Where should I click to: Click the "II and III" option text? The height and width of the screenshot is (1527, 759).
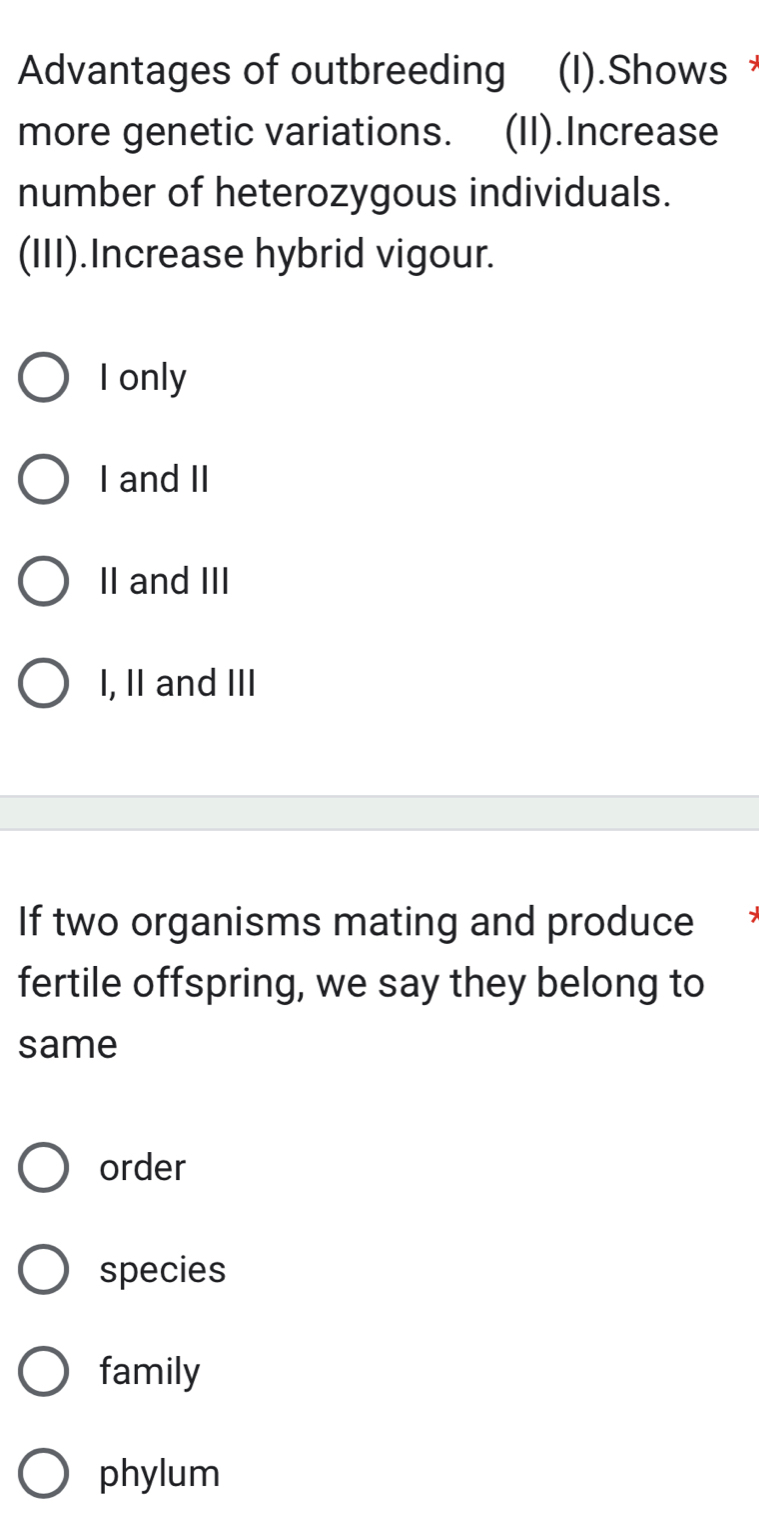[163, 582]
